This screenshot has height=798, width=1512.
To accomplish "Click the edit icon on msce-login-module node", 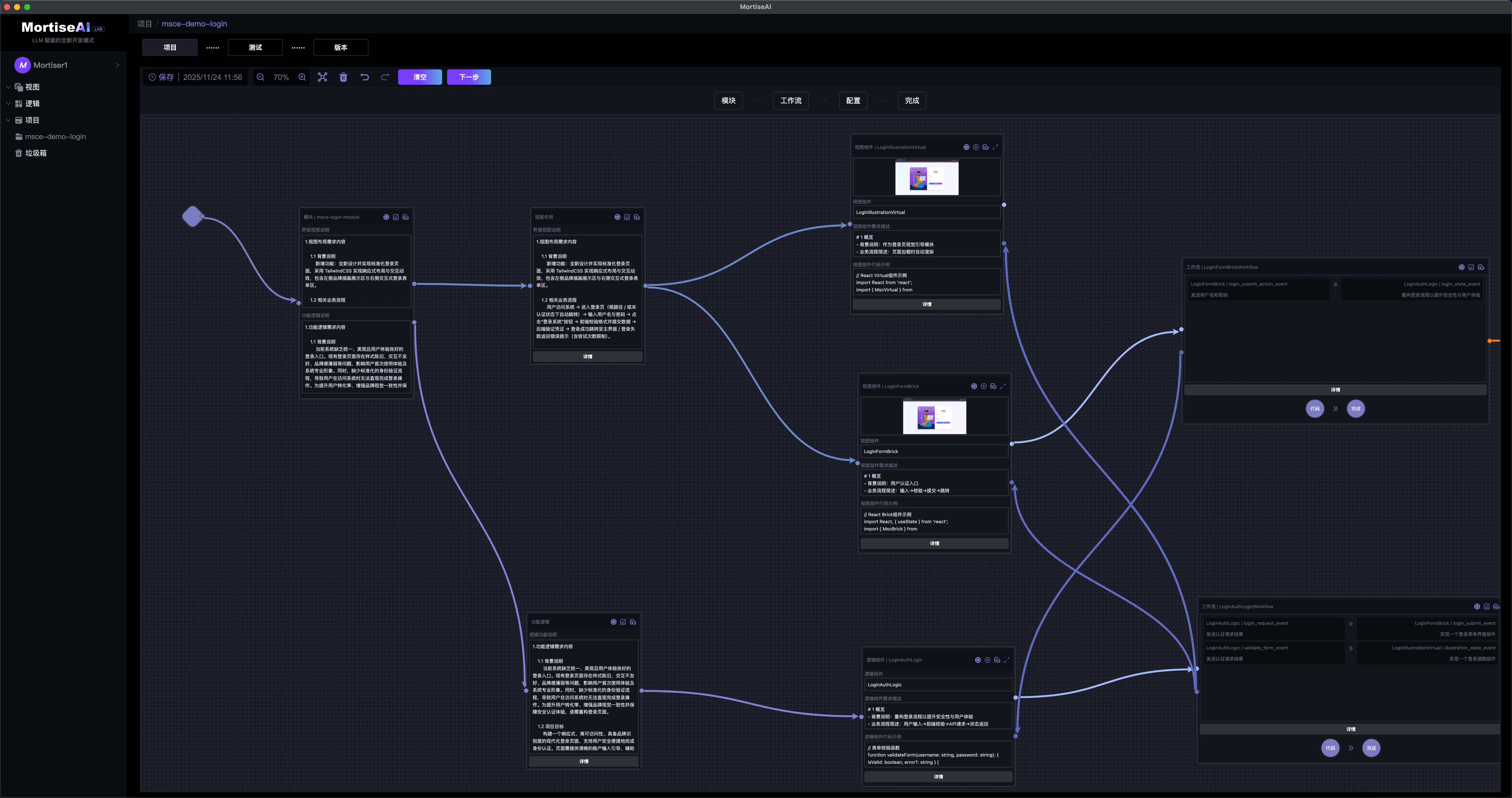I will point(396,217).
